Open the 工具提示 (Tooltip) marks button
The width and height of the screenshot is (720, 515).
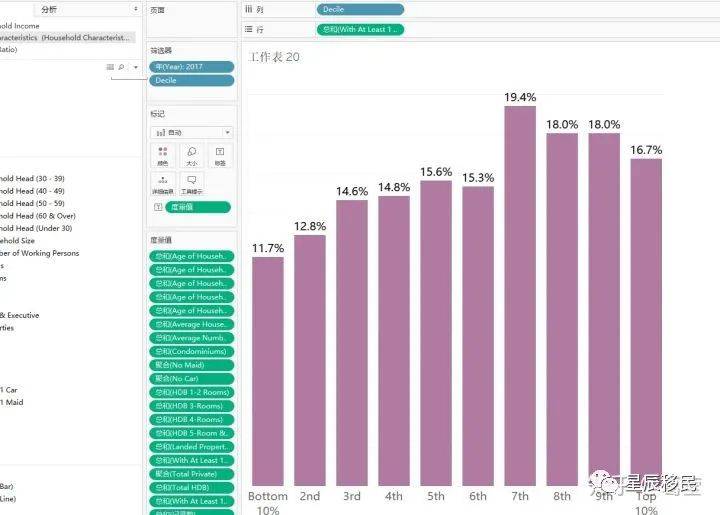coord(191,184)
